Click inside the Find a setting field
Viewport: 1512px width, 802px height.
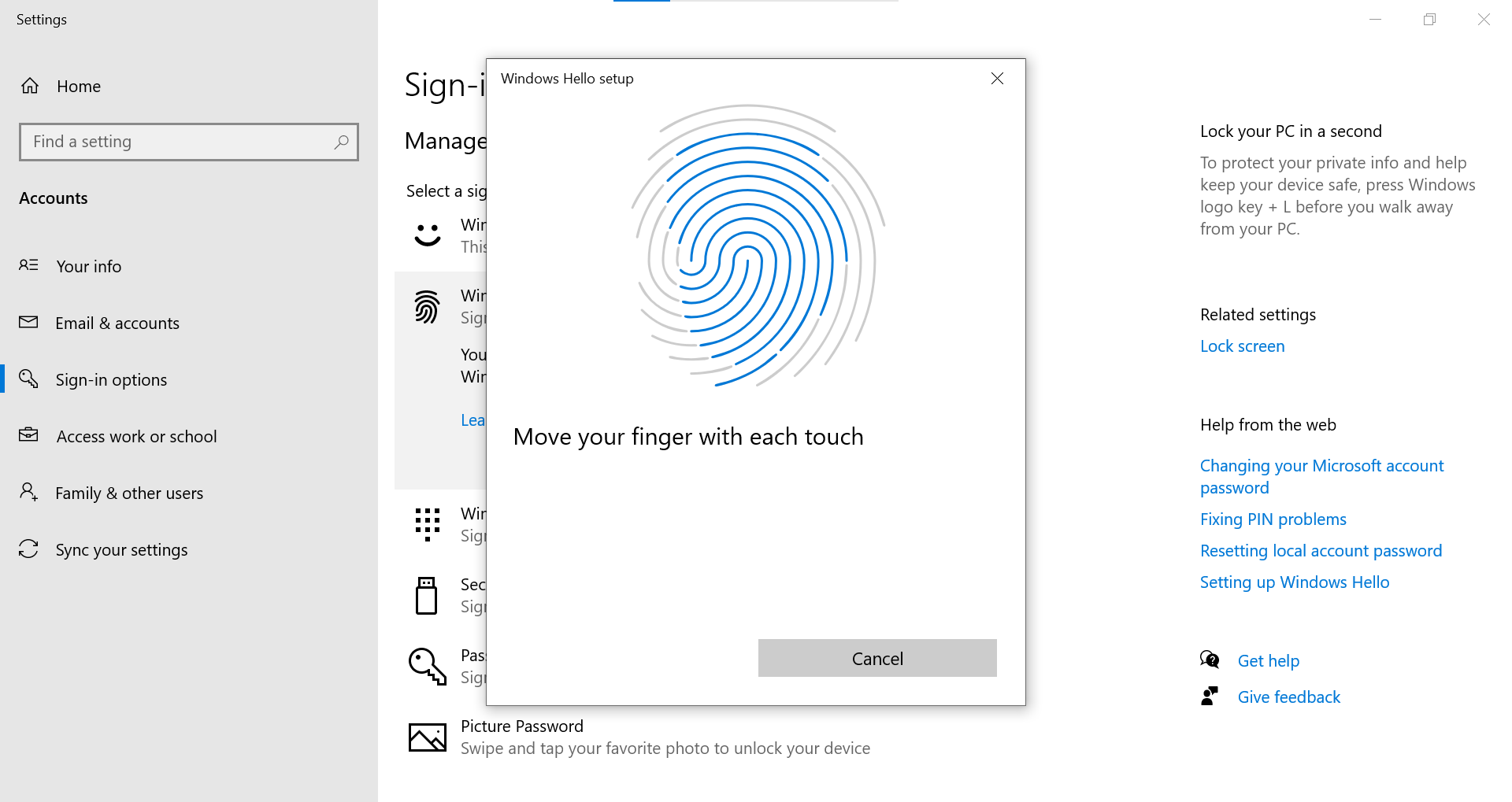(x=157, y=142)
